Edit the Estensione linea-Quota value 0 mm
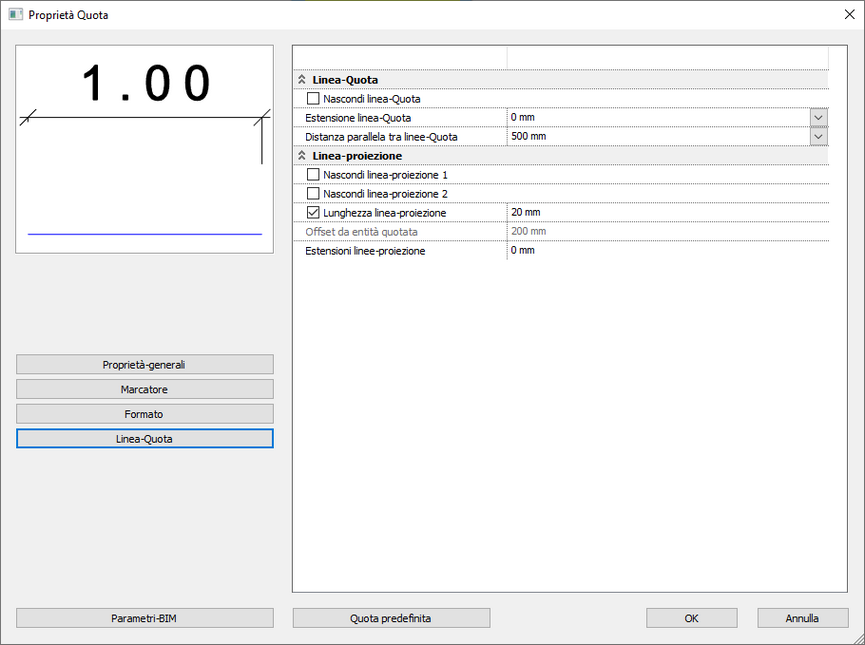This screenshot has height=645, width=865. 659,118
